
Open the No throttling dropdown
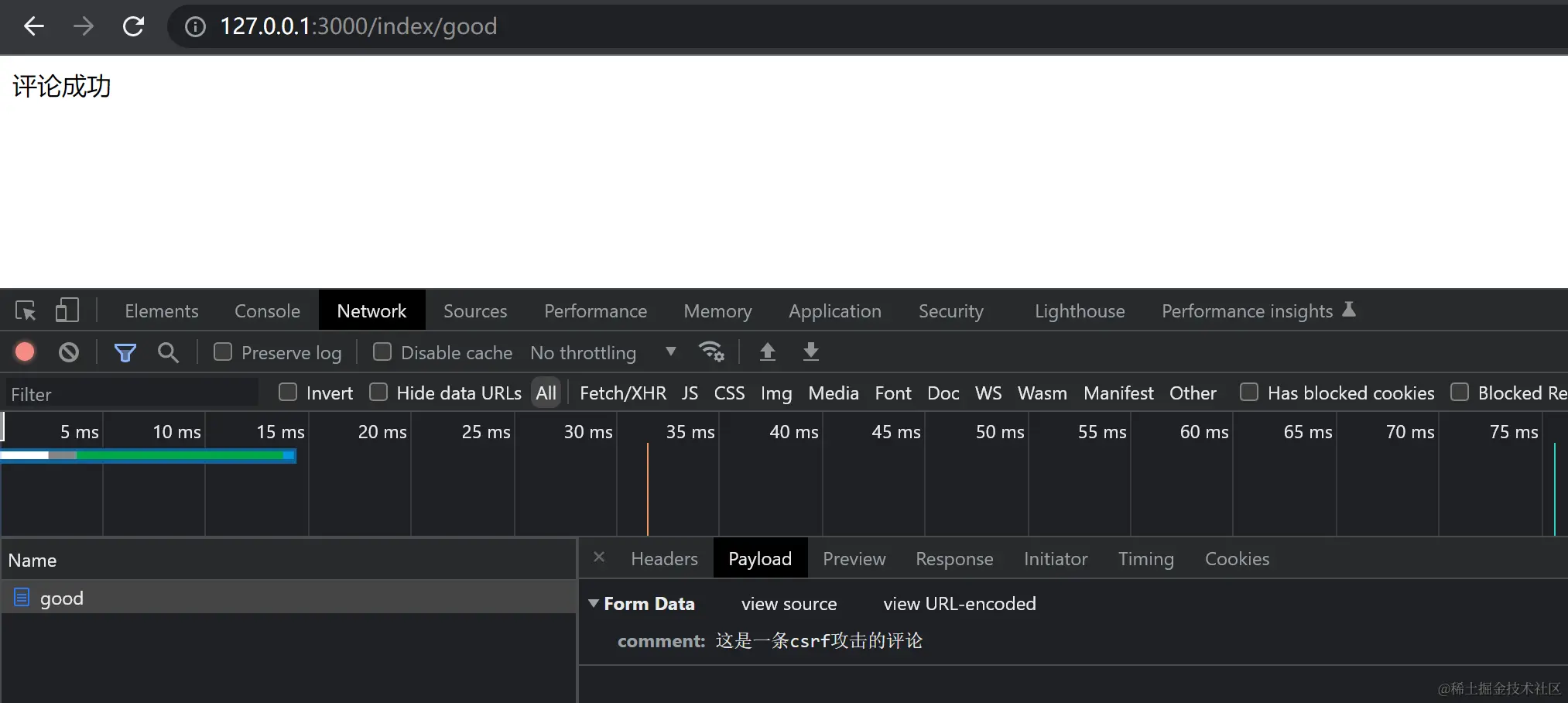pyautogui.click(x=603, y=352)
